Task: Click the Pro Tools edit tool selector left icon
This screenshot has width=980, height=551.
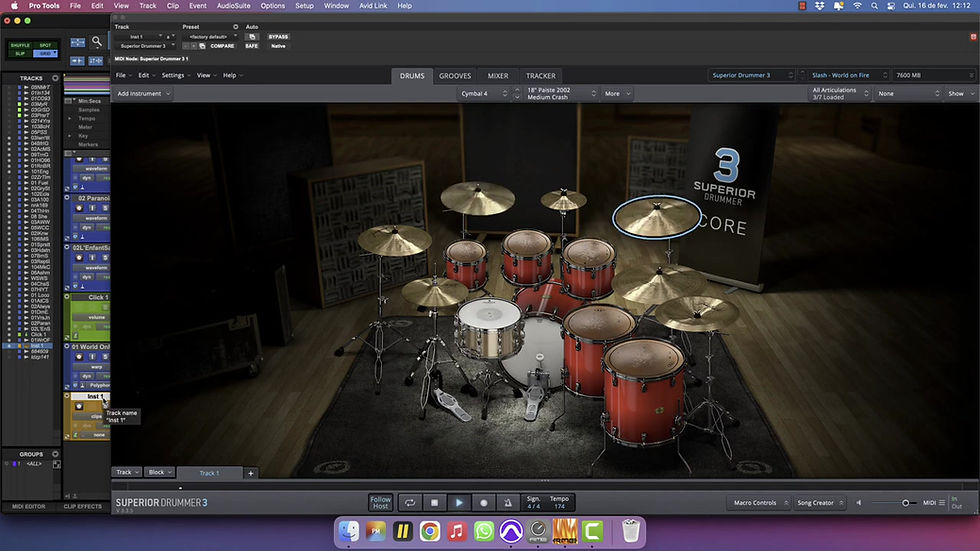Action: 78,42
